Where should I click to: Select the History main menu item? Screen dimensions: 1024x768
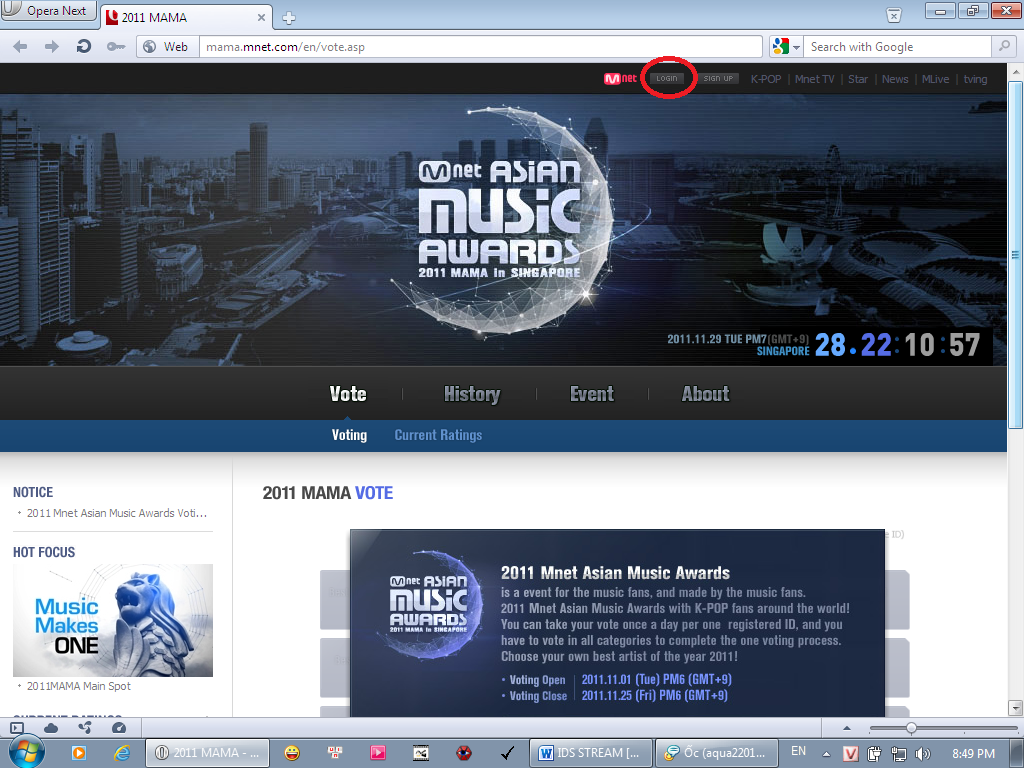(472, 394)
